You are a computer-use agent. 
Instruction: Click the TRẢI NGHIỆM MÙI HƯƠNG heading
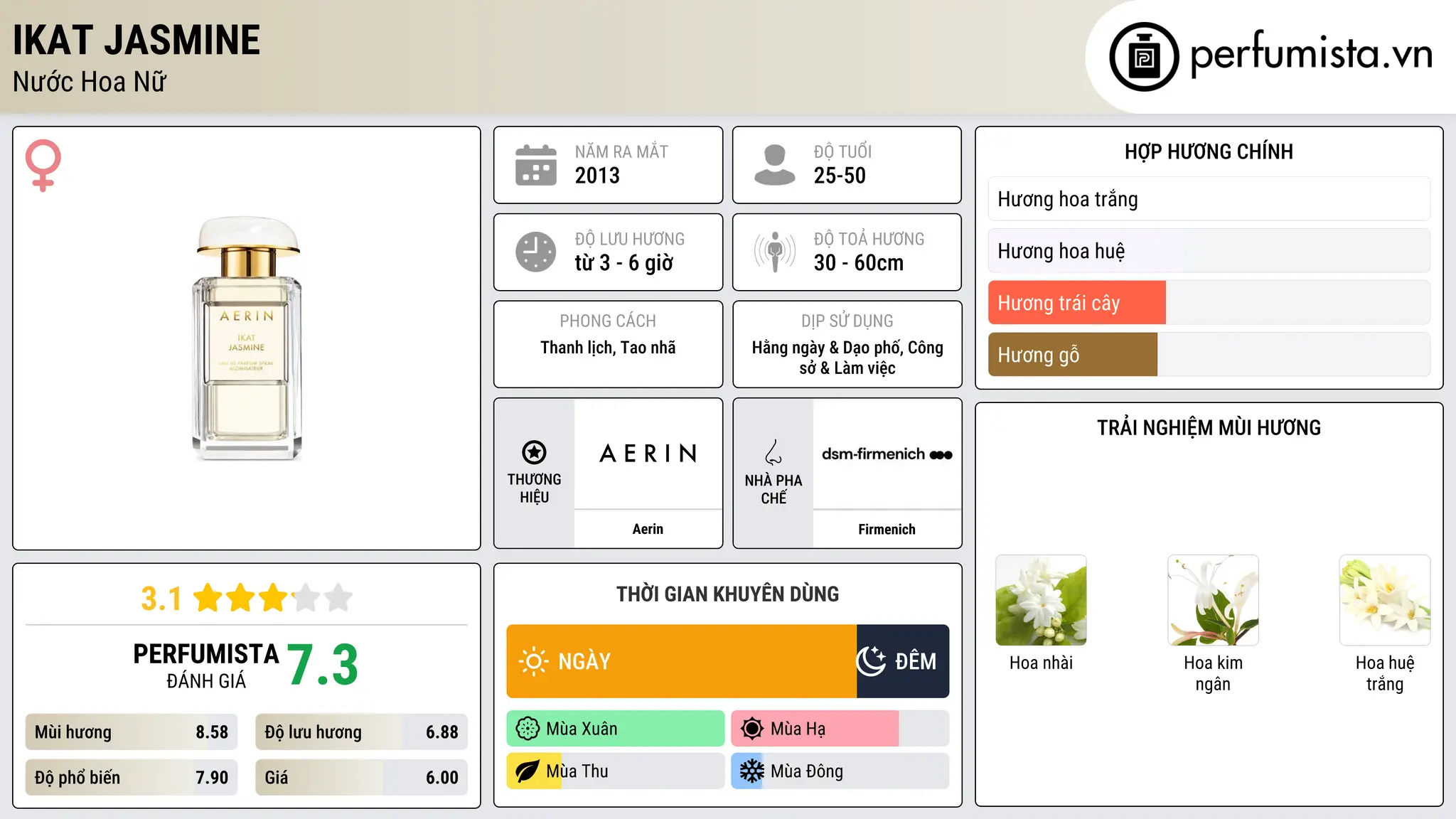click(x=1209, y=428)
